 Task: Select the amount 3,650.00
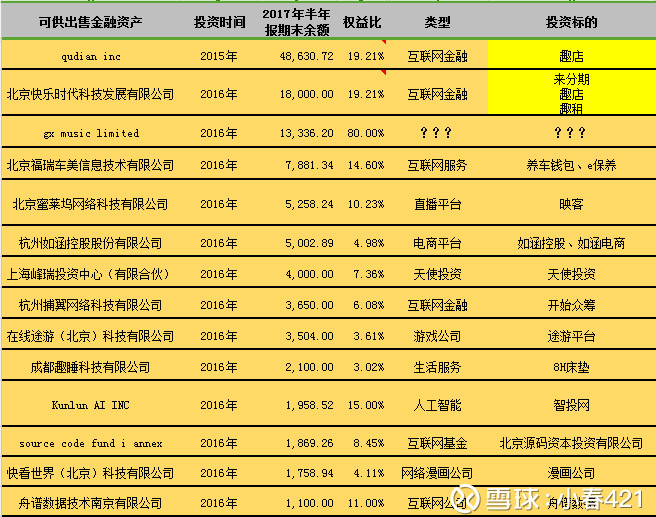[309, 305]
